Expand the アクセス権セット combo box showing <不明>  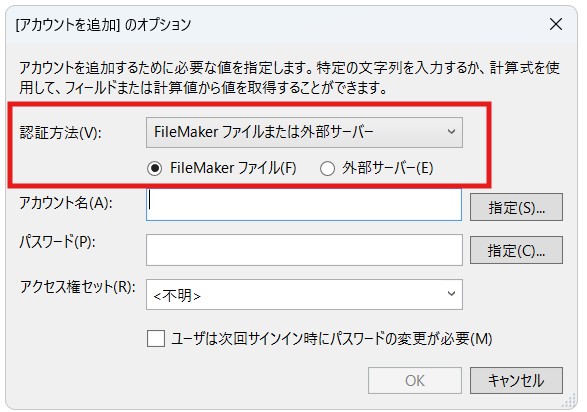[304, 294]
